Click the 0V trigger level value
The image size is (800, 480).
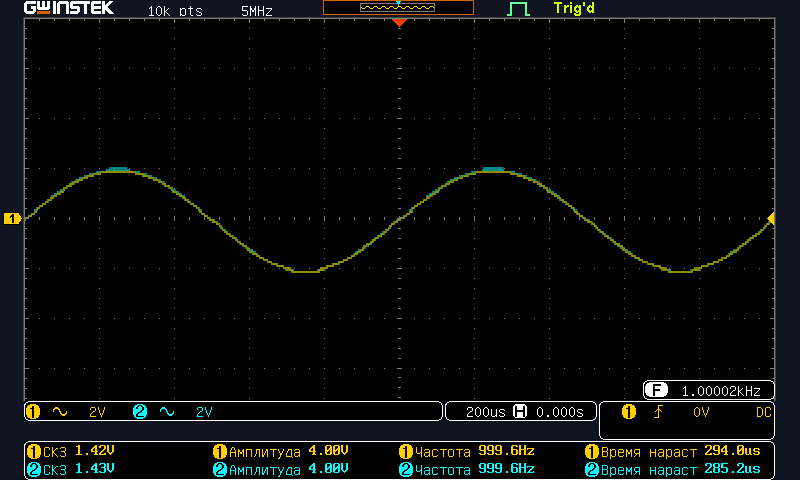pyautogui.click(x=701, y=412)
